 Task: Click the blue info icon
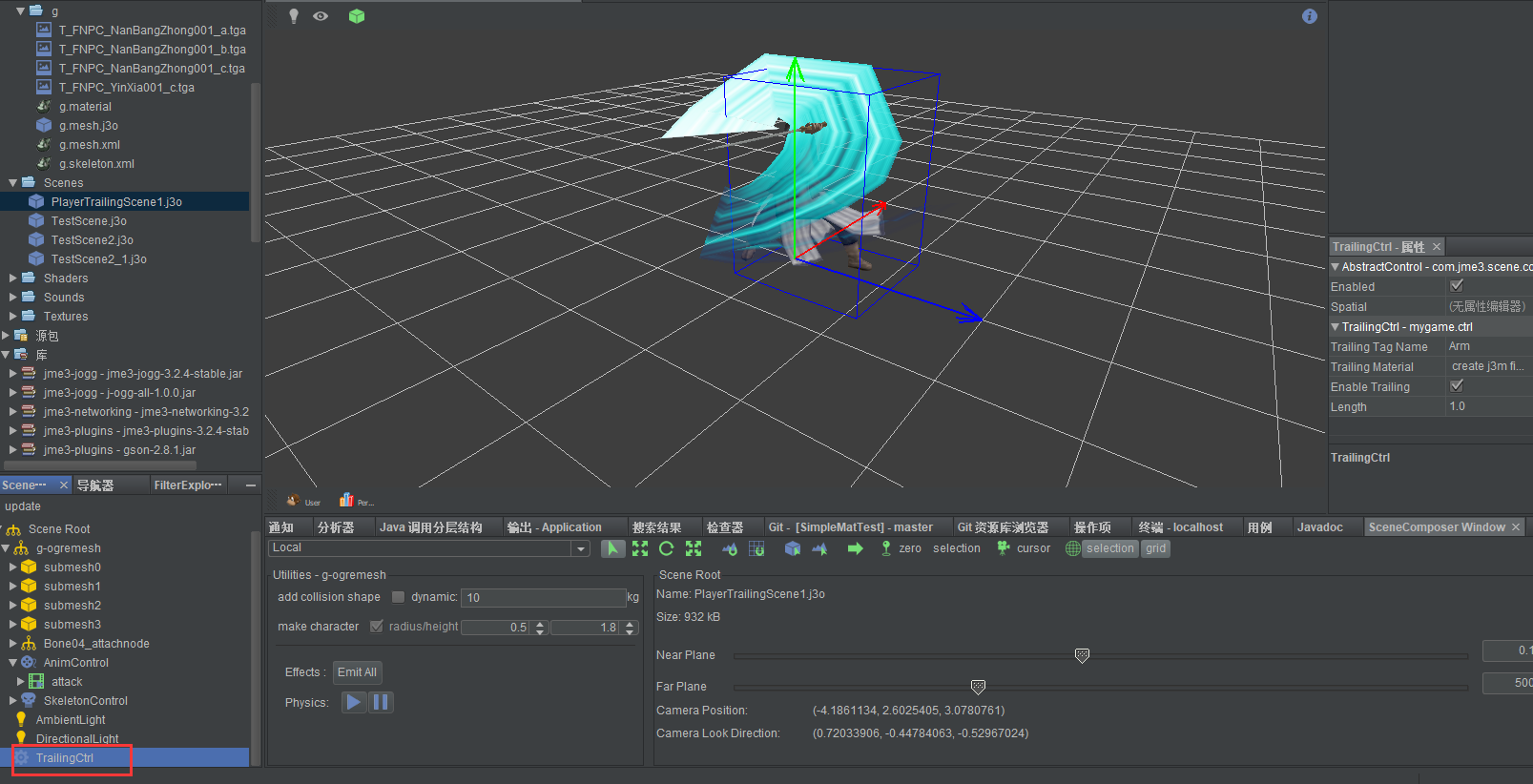[x=1309, y=16]
